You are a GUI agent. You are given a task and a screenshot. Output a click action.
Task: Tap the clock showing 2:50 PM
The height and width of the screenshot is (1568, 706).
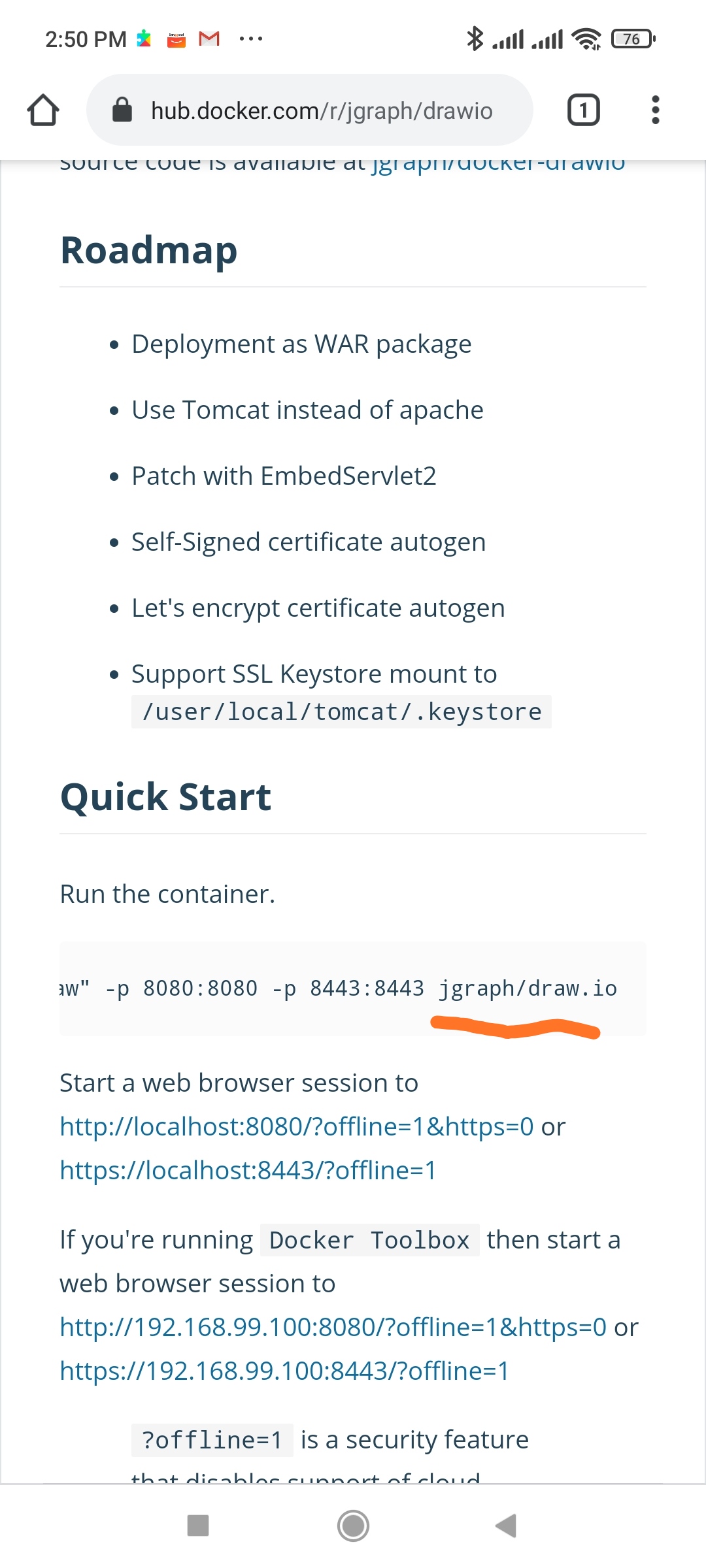pyautogui.click(x=86, y=39)
